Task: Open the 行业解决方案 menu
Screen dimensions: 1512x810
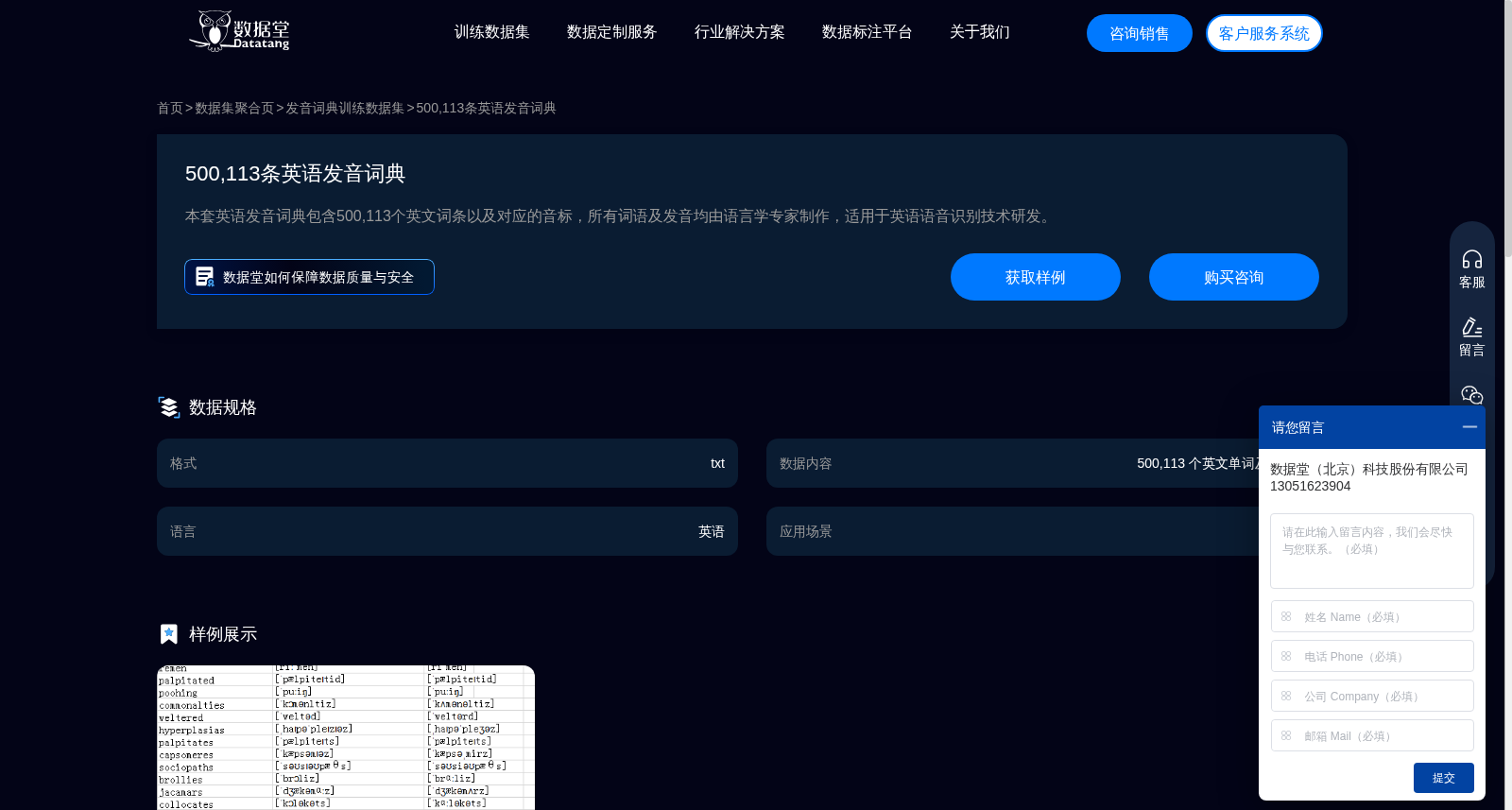Action: coord(740,32)
